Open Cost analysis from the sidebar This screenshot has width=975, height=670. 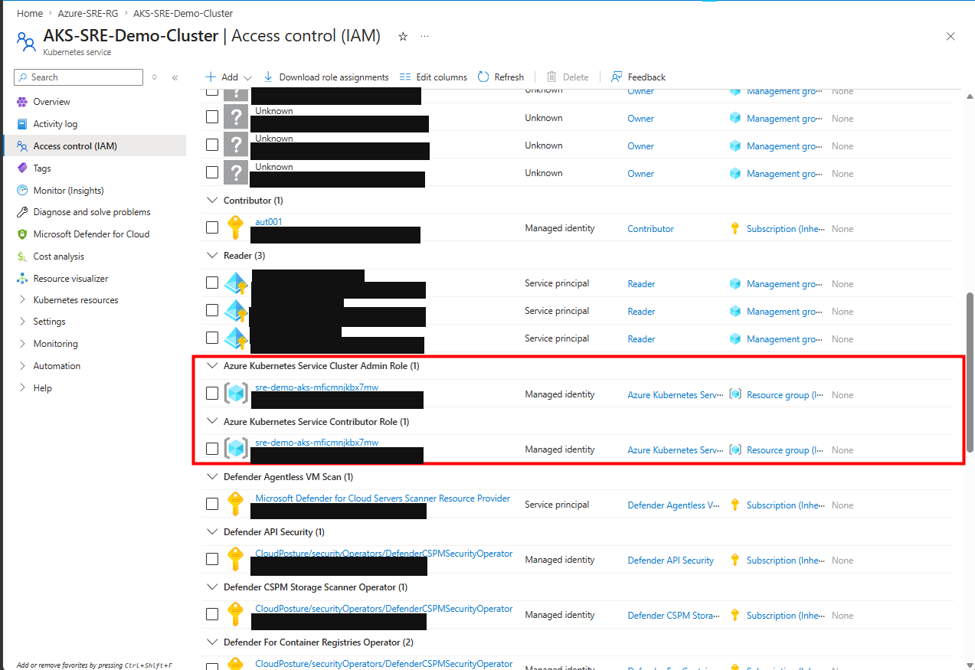click(58, 256)
